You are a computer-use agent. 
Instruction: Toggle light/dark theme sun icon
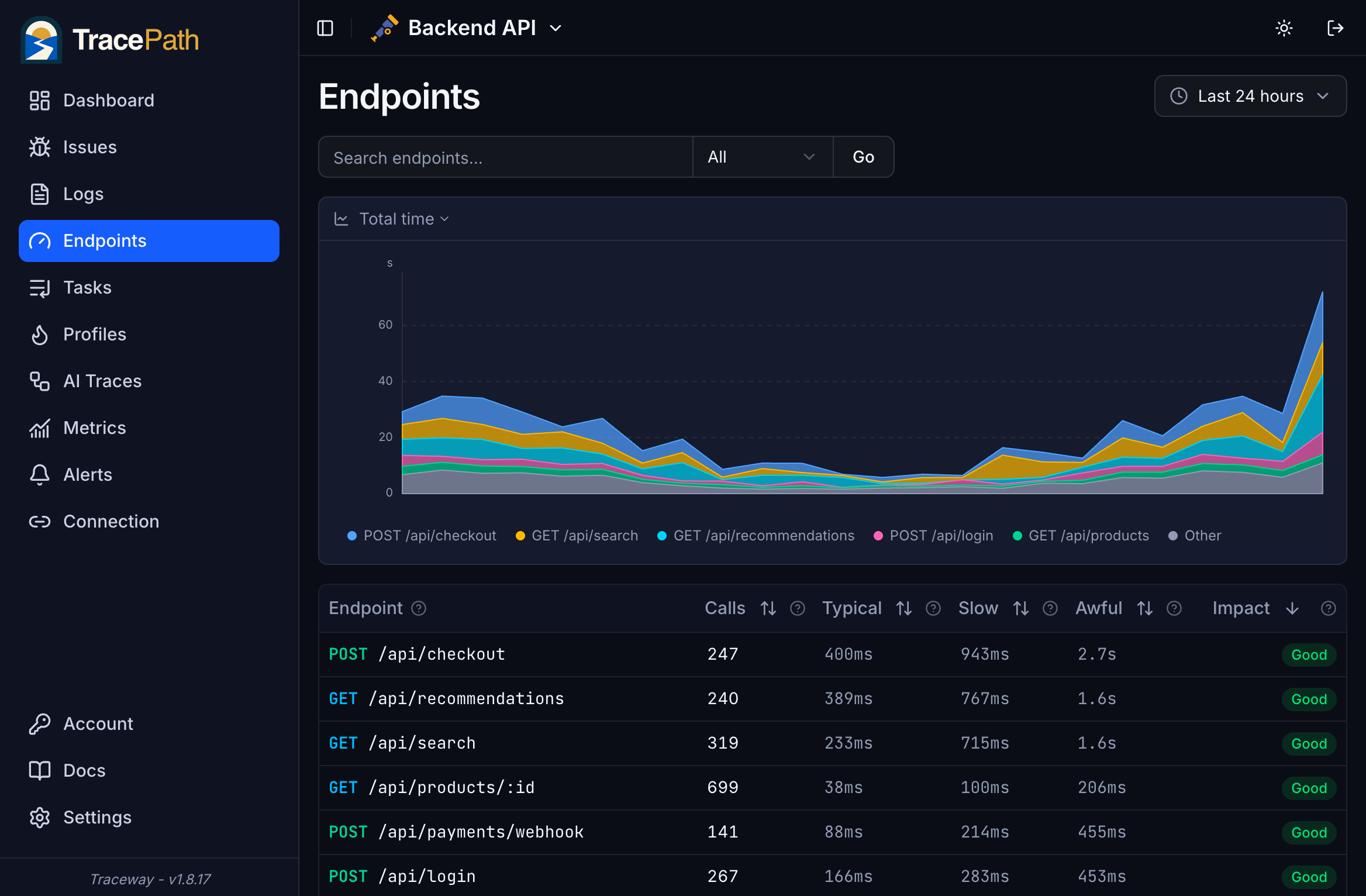pos(1284,28)
